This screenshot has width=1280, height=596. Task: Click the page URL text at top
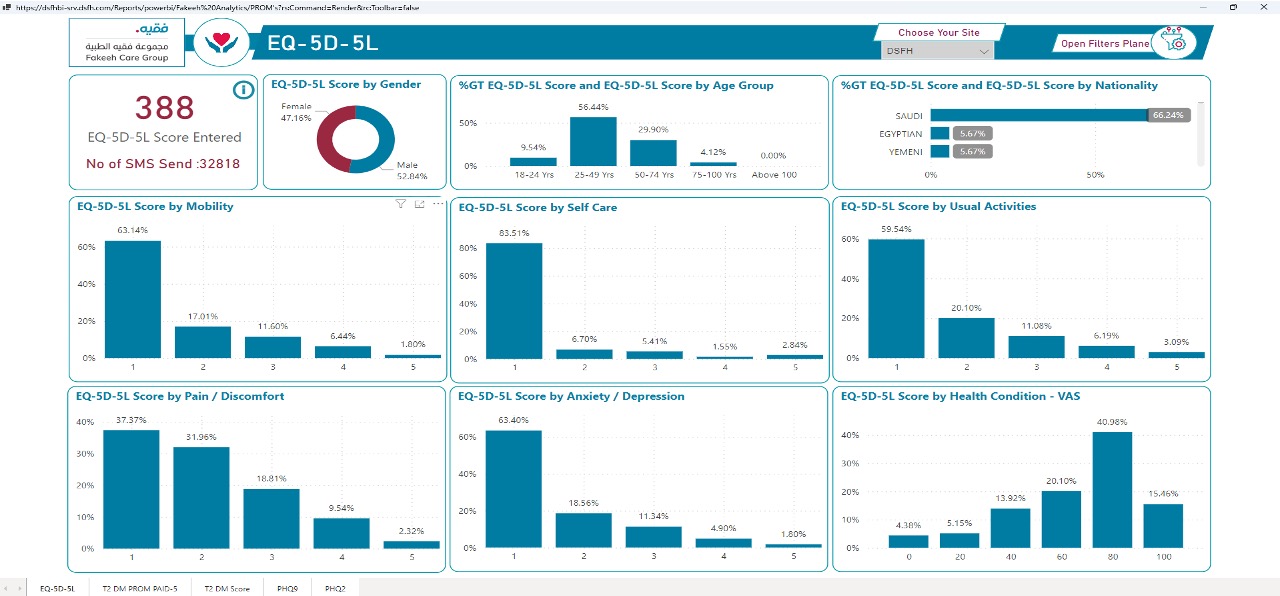(x=217, y=7)
